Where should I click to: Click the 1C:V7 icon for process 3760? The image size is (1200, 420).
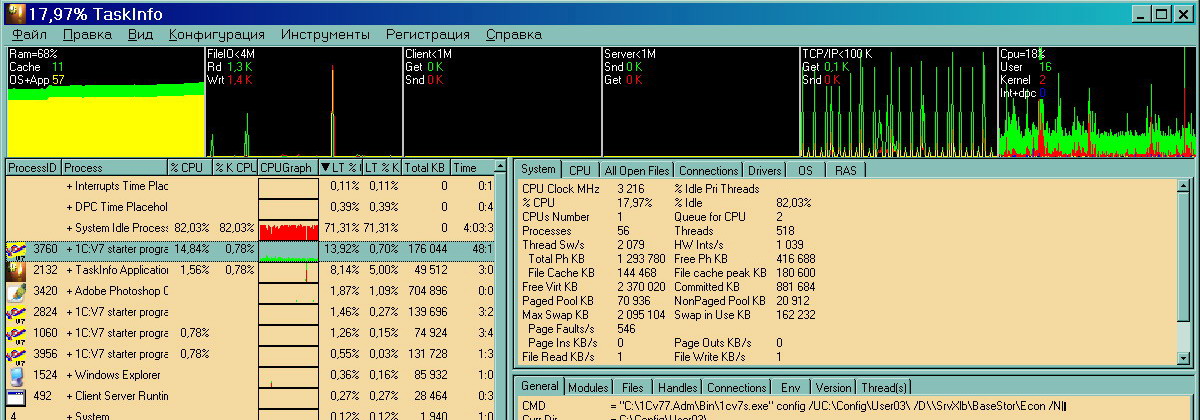point(16,249)
